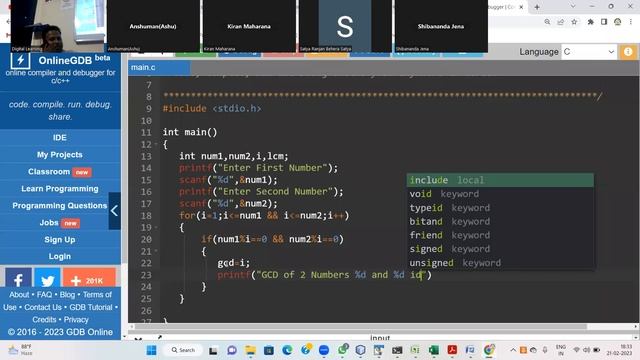This screenshot has width=640, height=360.
Task: Select the main.c file tab
Action: pyautogui.click(x=159, y=67)
